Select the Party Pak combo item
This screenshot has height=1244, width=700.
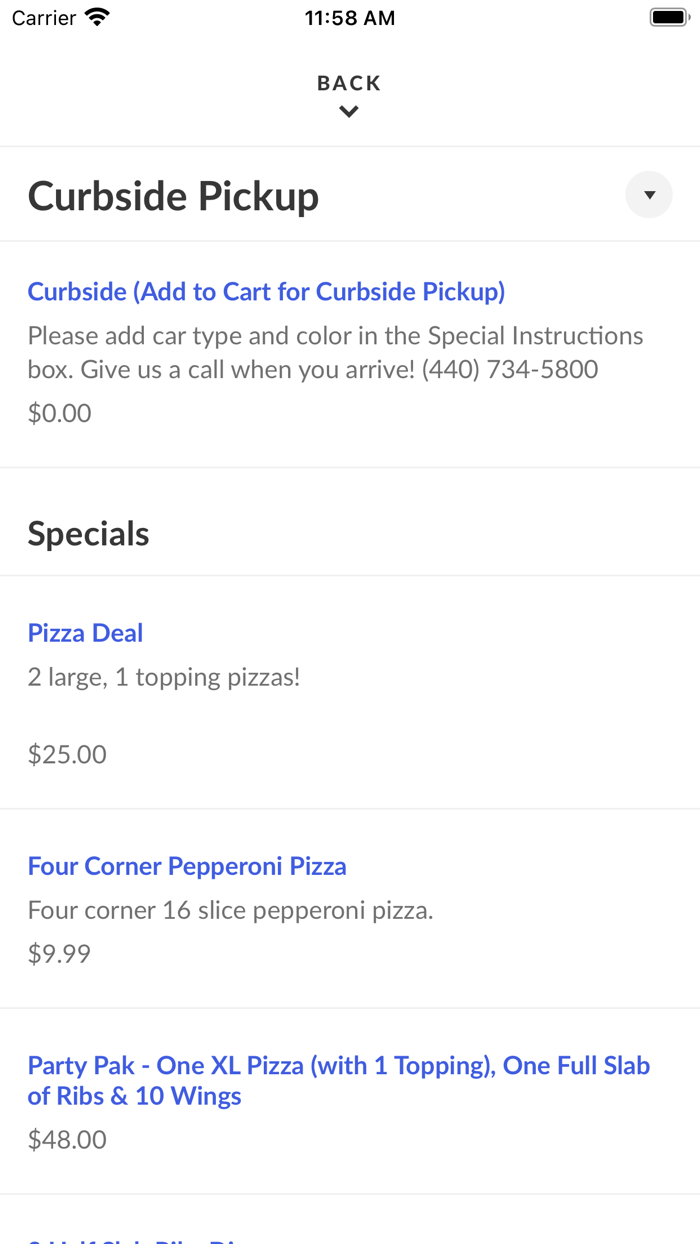(x=339, y=1080)
